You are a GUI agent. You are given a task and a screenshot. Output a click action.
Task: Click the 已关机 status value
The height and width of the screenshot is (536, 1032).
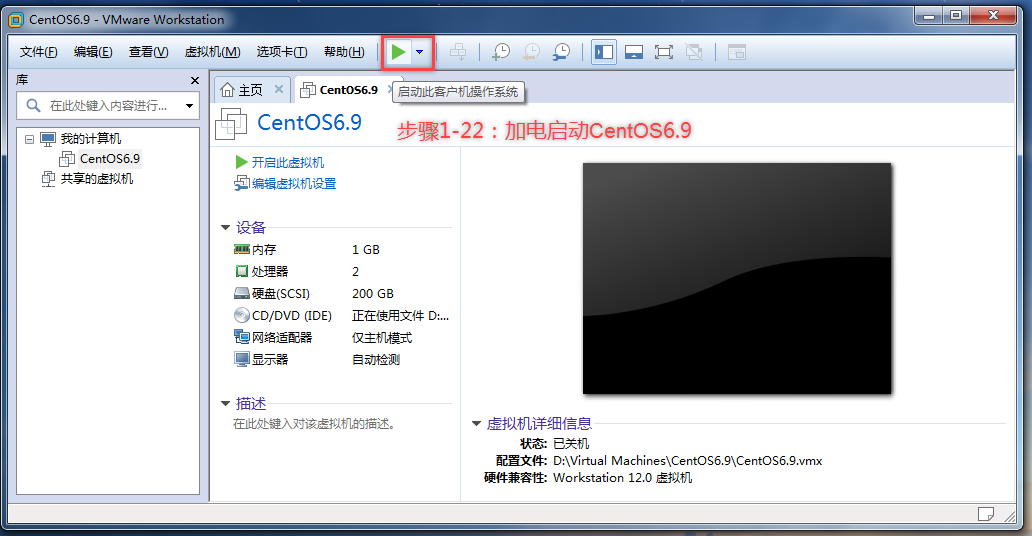[571, 444]
